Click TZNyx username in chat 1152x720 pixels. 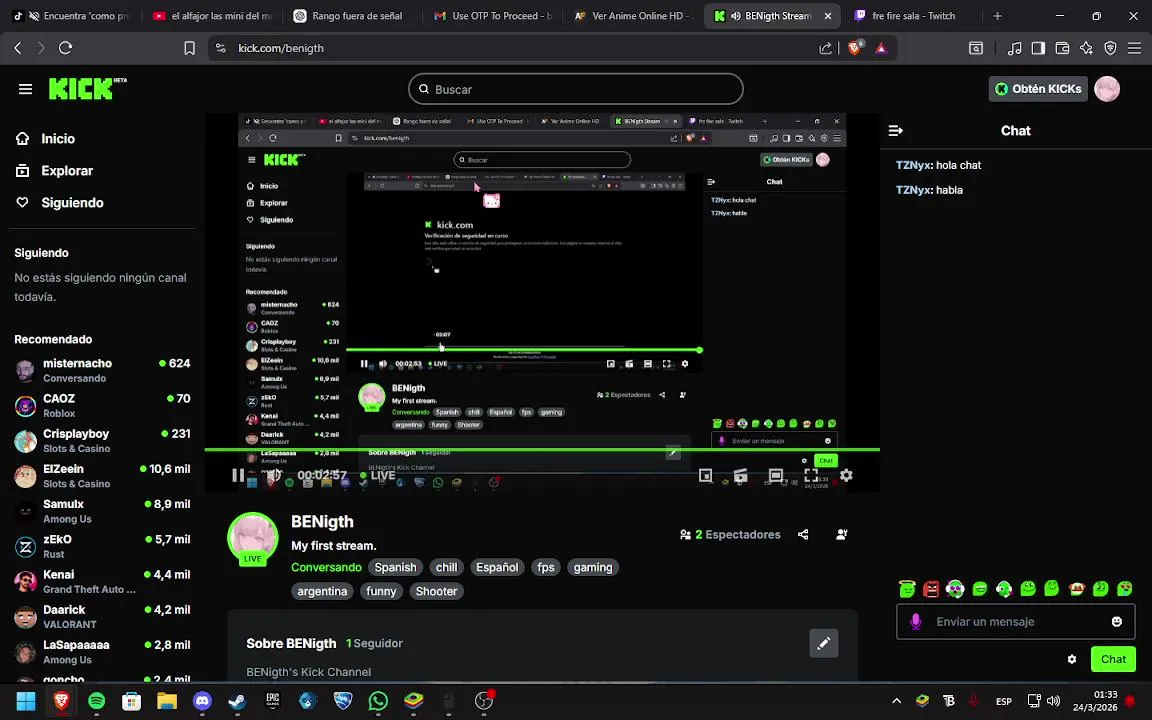[x=913, y=165]
